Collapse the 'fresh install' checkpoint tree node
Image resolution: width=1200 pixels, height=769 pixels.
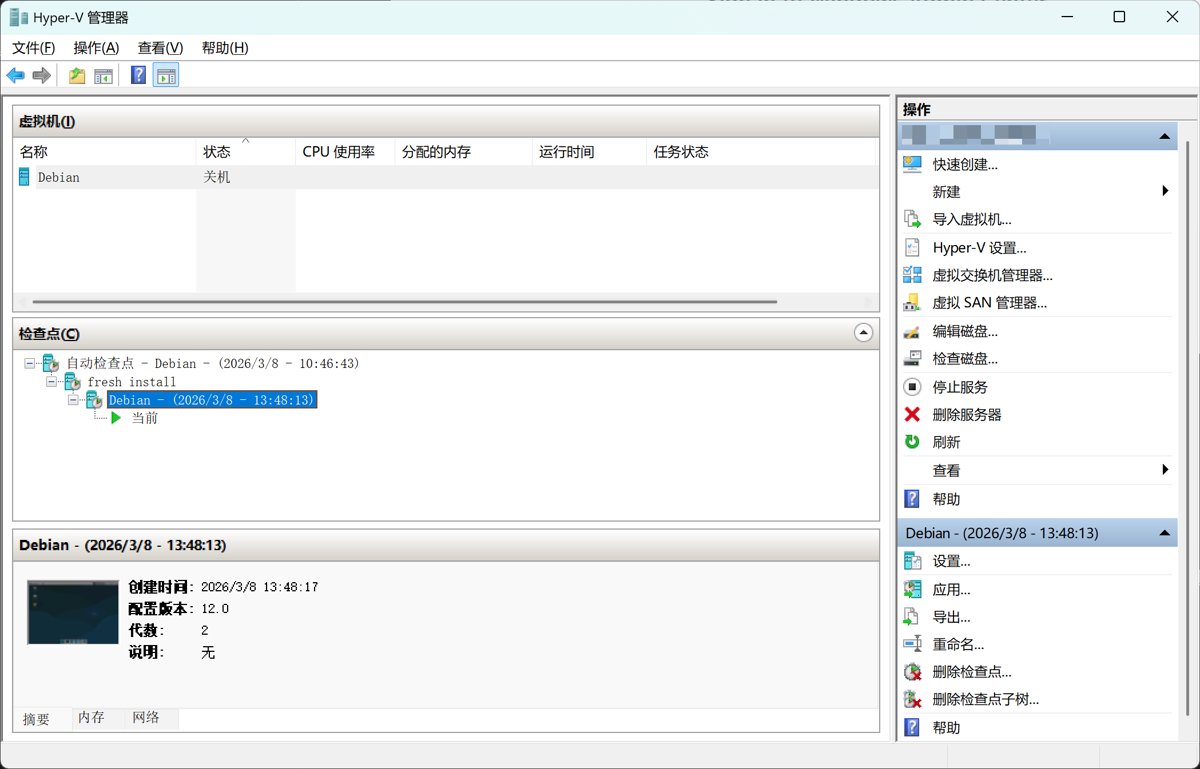pyautogui.click(x=52, y=382)
